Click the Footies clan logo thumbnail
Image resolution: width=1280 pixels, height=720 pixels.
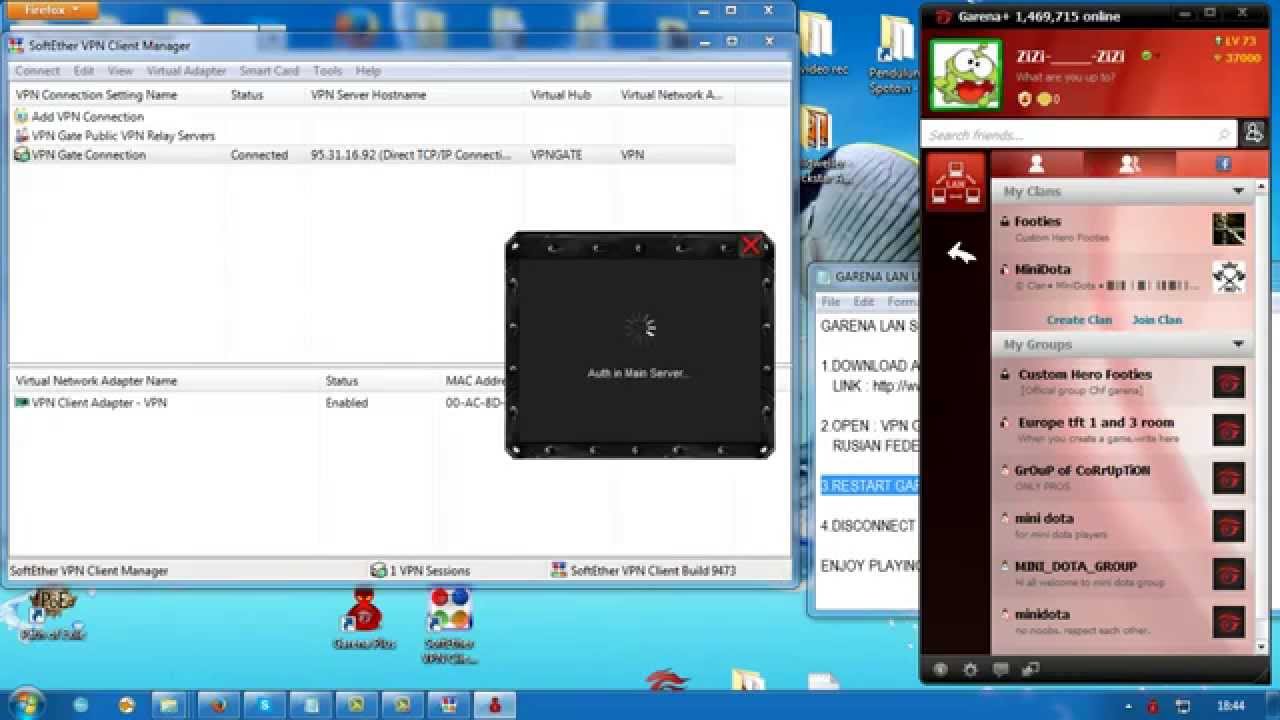point(1229,228)
